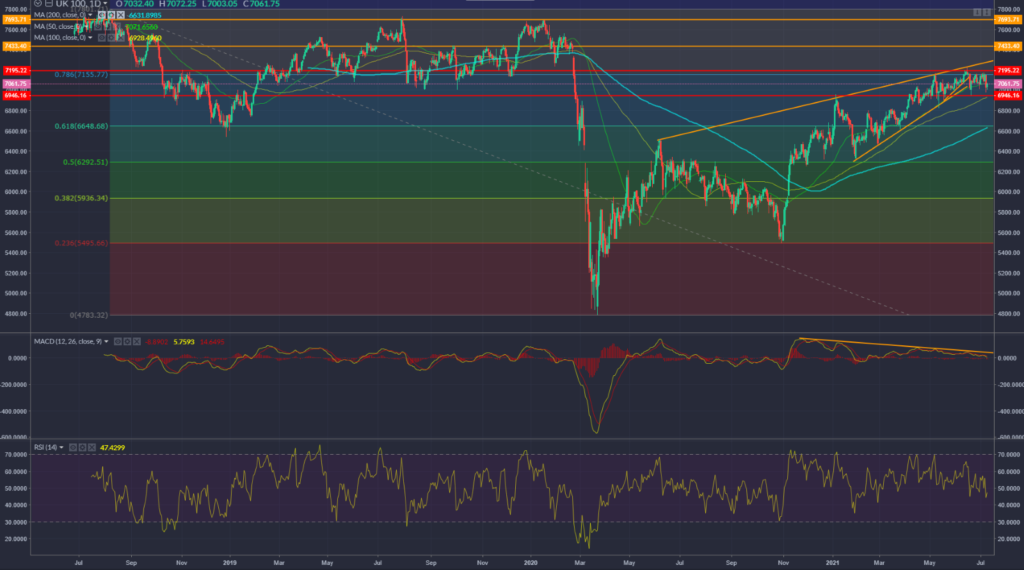Select right-axis current price label 7061.75
Viewport: 1024px width, 570px height.
click(1008, 84)
